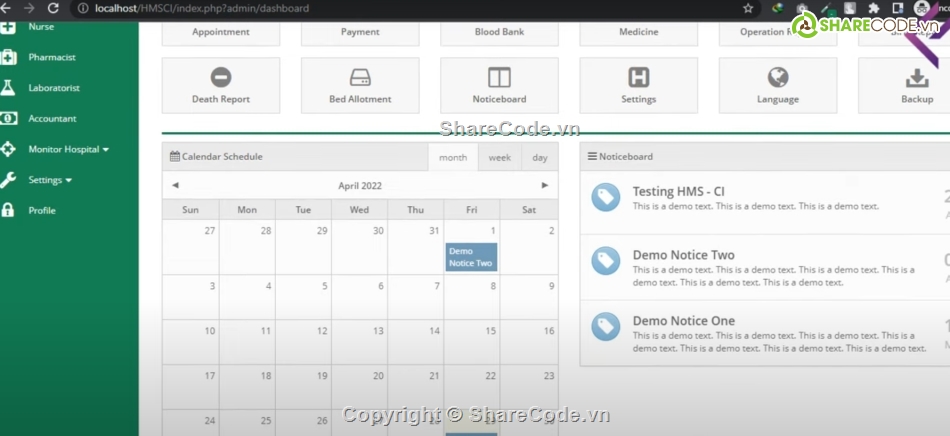The image size is (950, 436).
Task: Select April 5 in the calendar
Action: tap(303, 297)
